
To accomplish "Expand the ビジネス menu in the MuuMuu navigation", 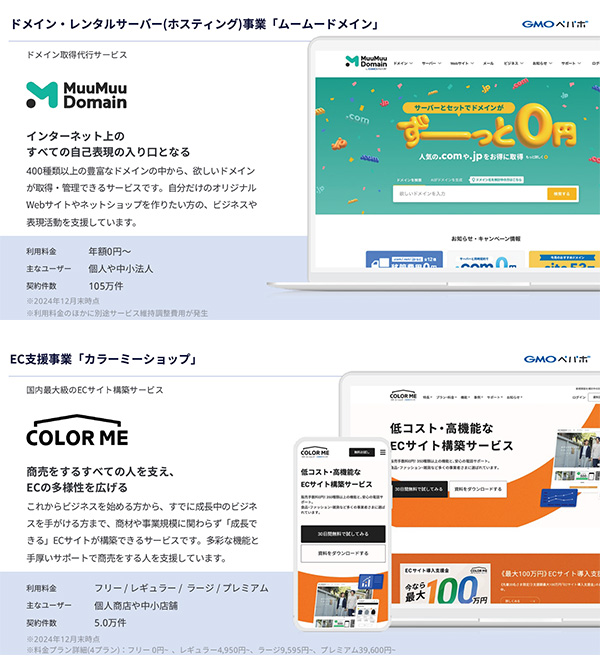I will 513,63.
